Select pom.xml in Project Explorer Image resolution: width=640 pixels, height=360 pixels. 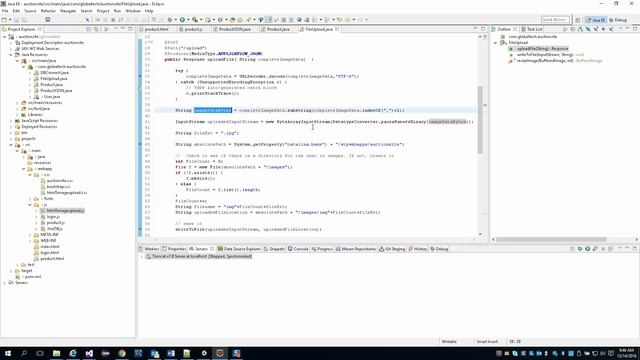(32, 277)
